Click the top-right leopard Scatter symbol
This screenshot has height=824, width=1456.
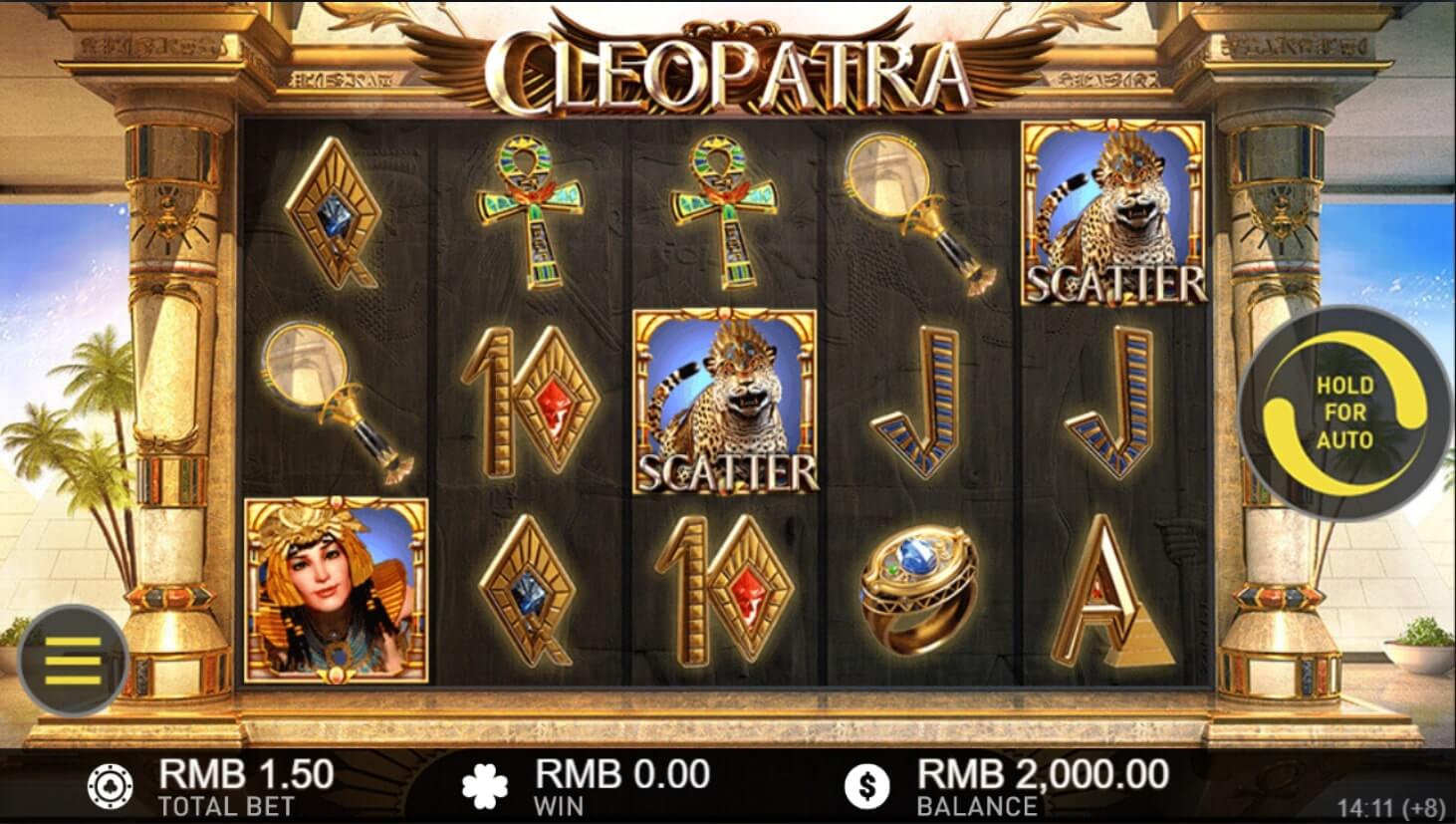1113,213
